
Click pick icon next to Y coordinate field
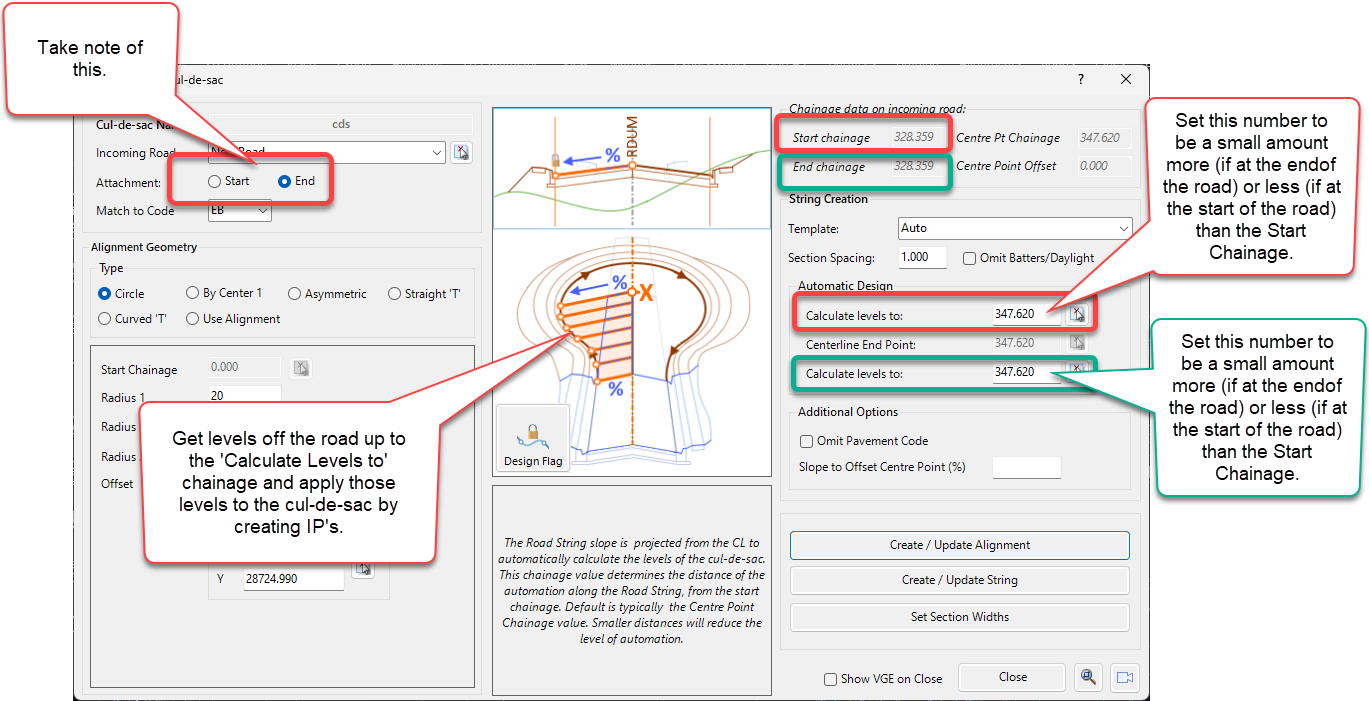[363, 569]
